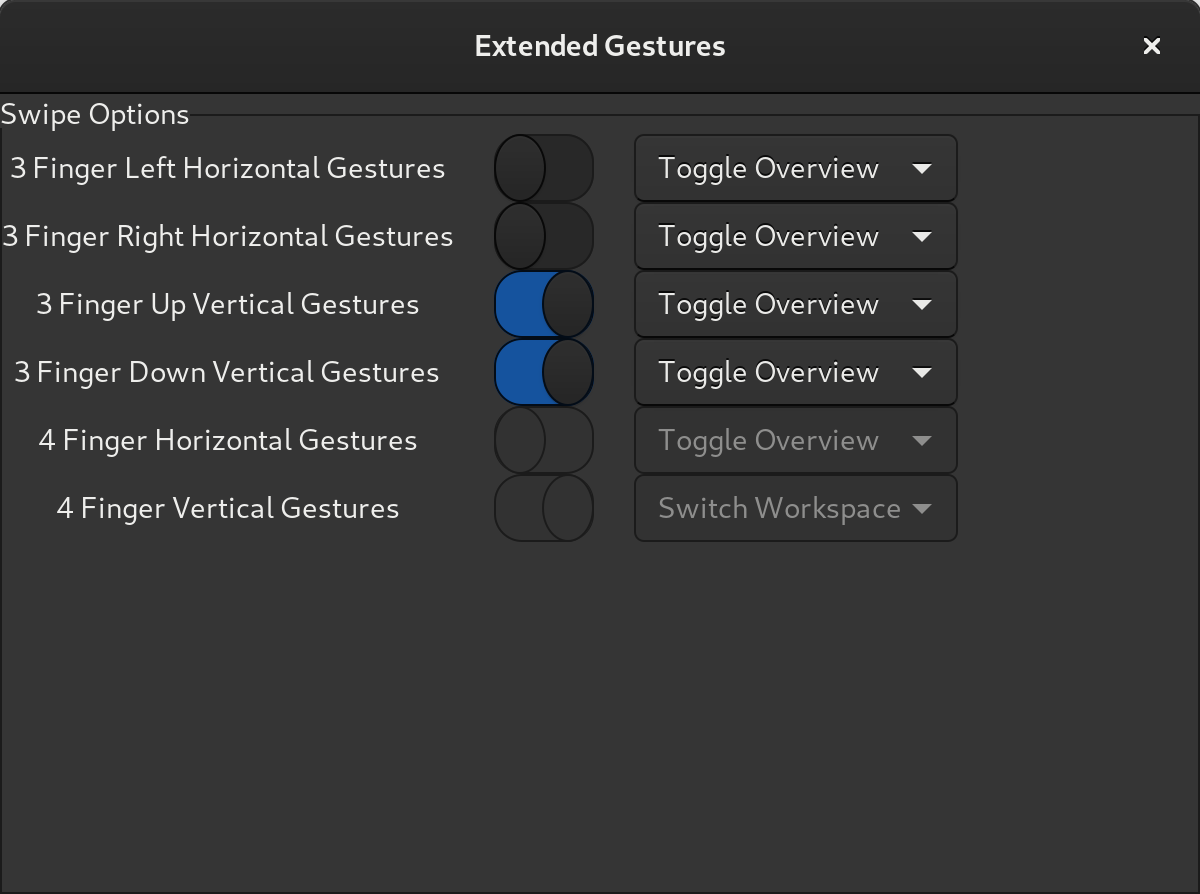
Task: Click the Extended Gestures title bar text
Action: pyautogui.click(x=600, y=46)
